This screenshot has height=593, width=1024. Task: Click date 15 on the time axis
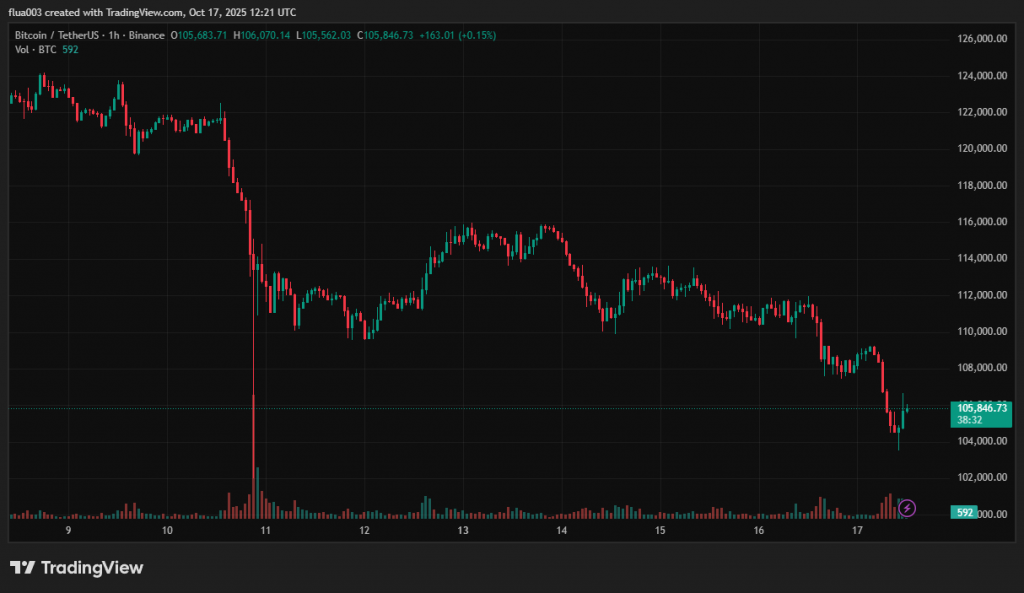[x=660, y=531]
